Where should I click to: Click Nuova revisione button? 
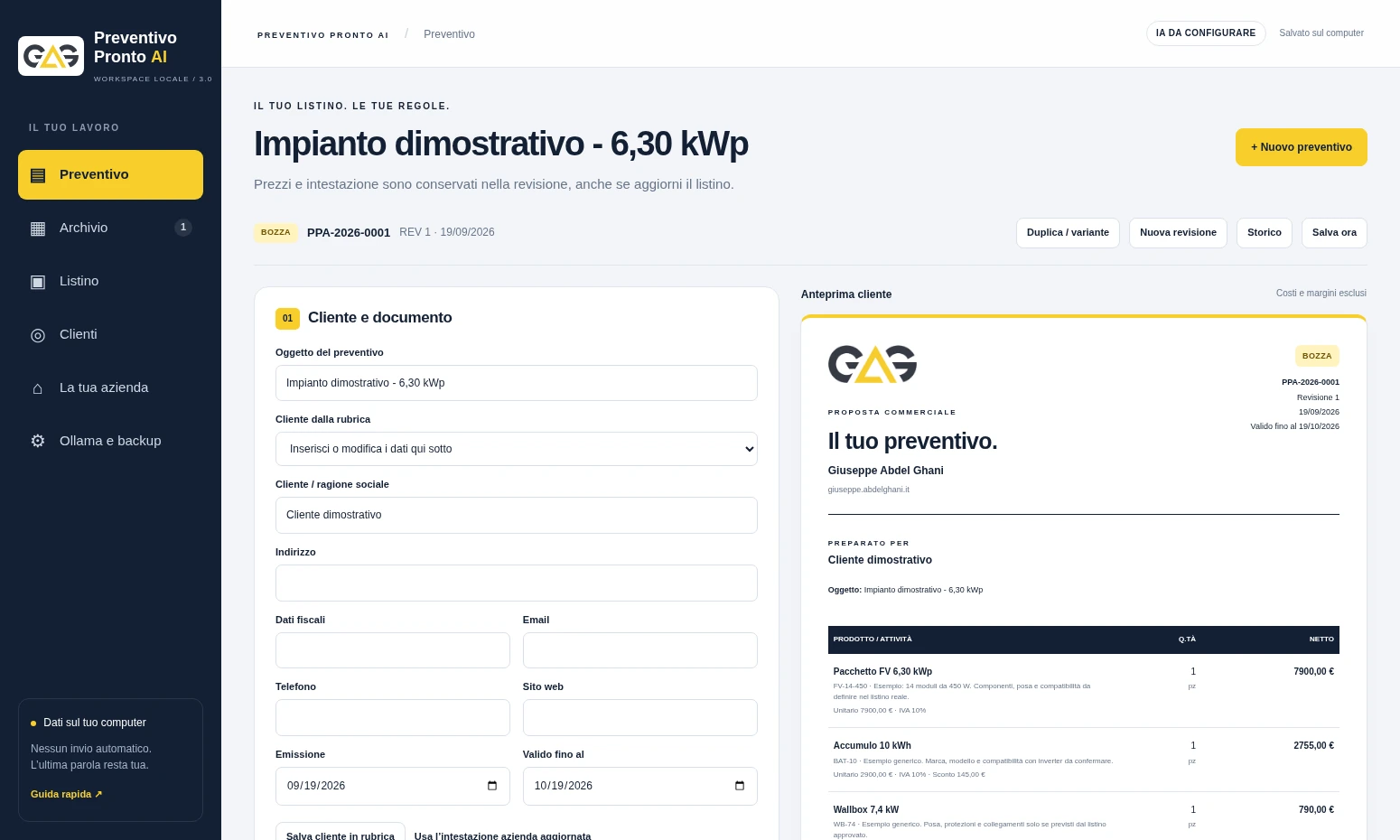coord(1178,233)
